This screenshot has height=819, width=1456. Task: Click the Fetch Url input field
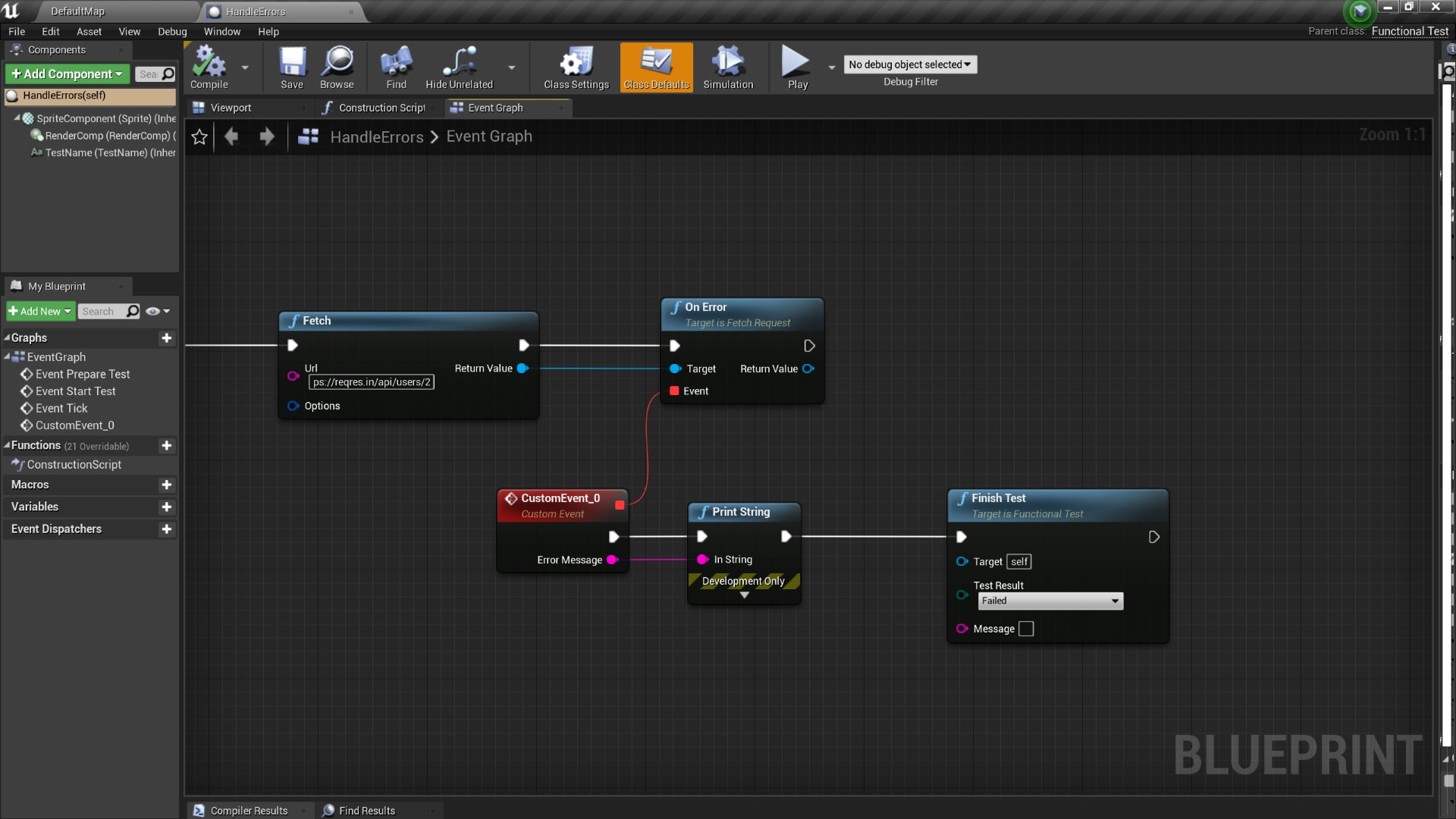point(372,382)
